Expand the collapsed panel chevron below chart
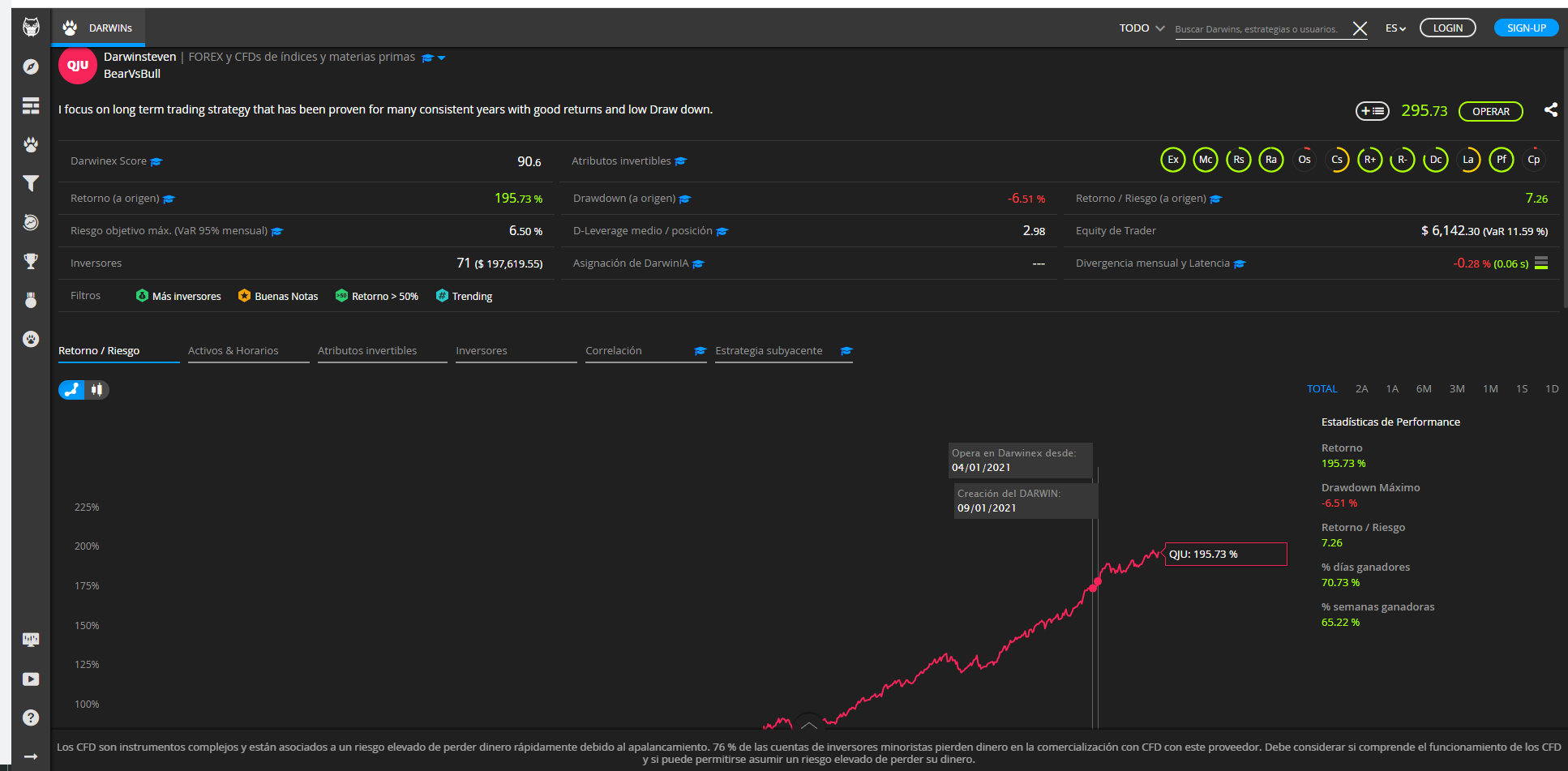This screenshot has height=771, width=1568. (808, 724)
